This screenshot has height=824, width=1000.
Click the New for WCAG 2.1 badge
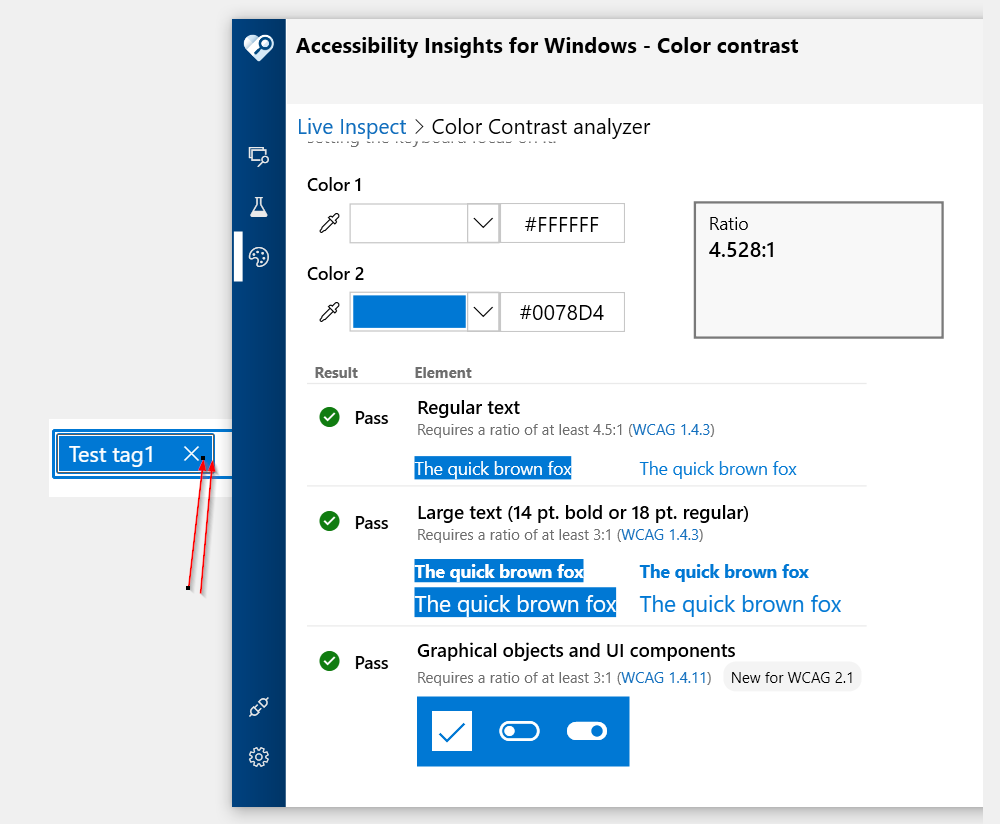792,677
